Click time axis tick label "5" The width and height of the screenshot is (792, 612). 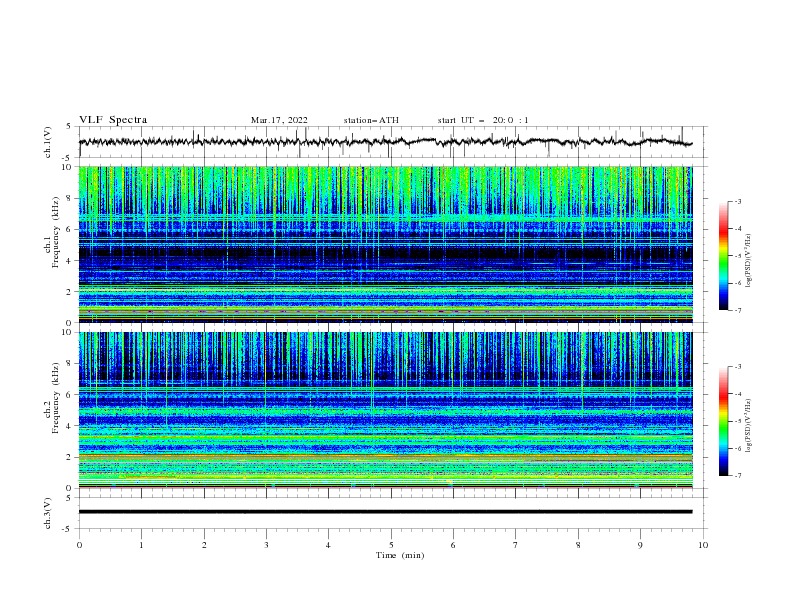(x=391, y=545)
